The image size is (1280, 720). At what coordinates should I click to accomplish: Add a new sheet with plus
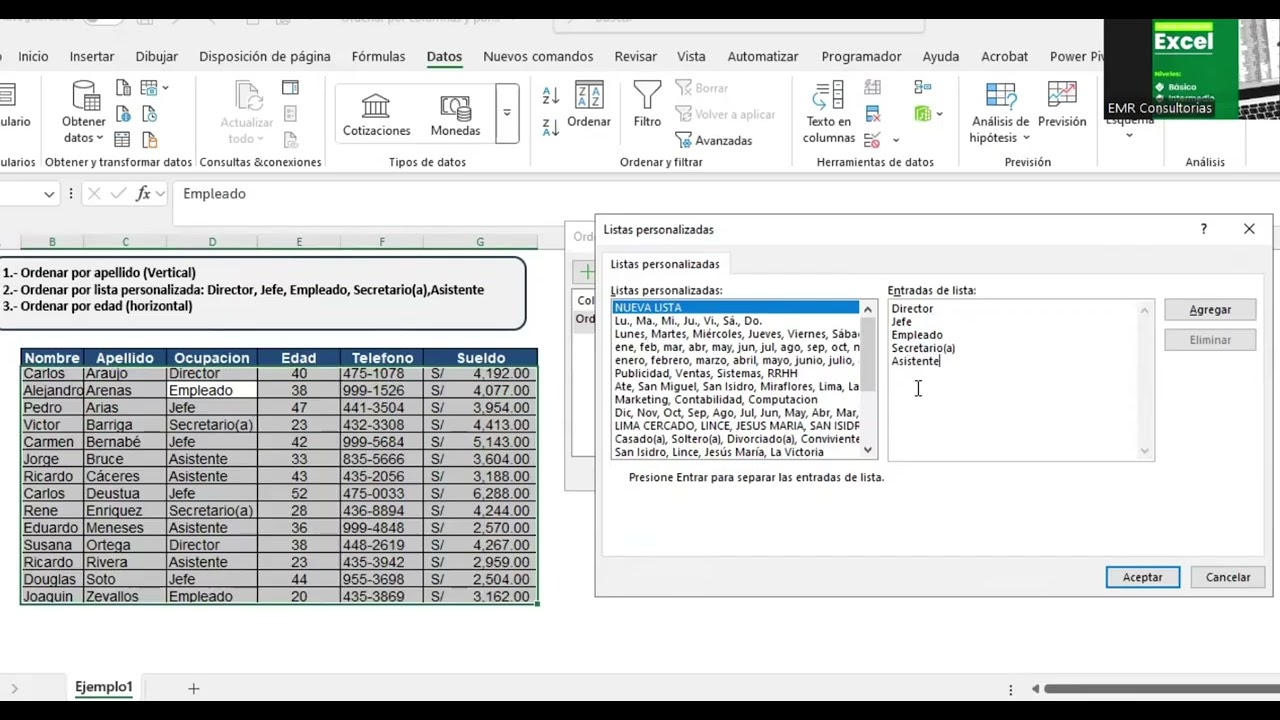point(194,688)
